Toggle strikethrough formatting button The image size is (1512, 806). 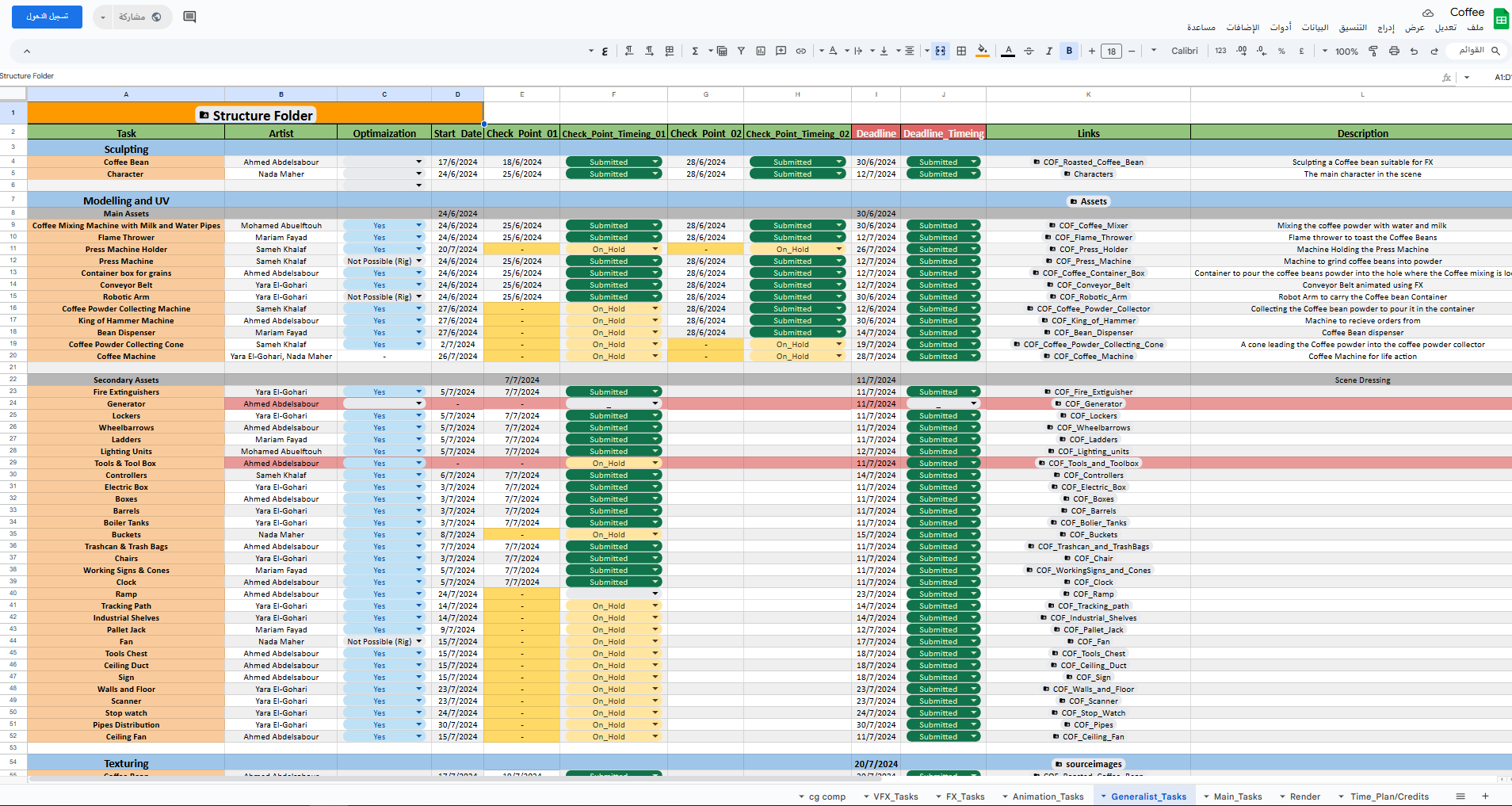point(1029,51)
